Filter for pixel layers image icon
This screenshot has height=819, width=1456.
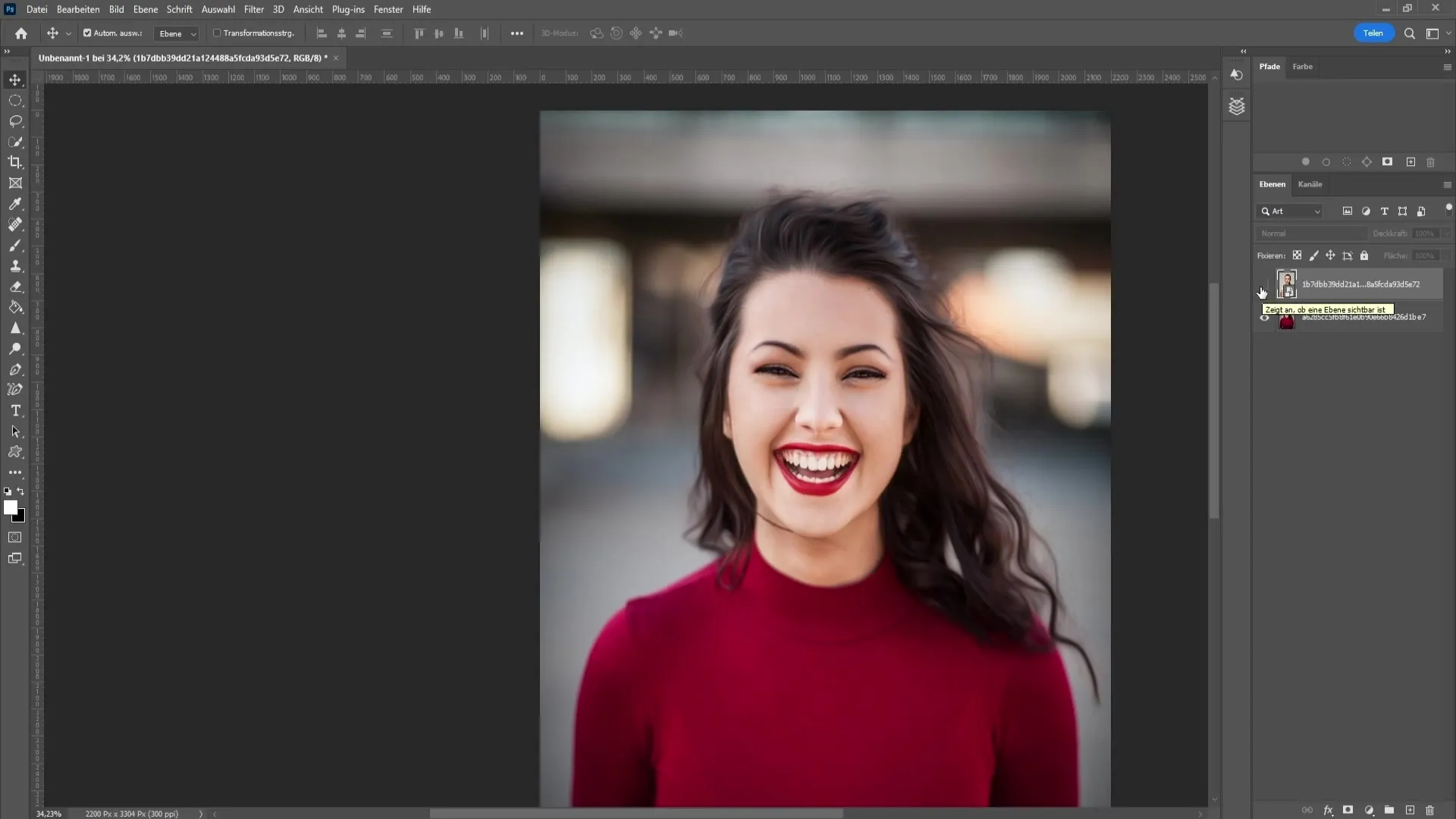[1348, 212]
